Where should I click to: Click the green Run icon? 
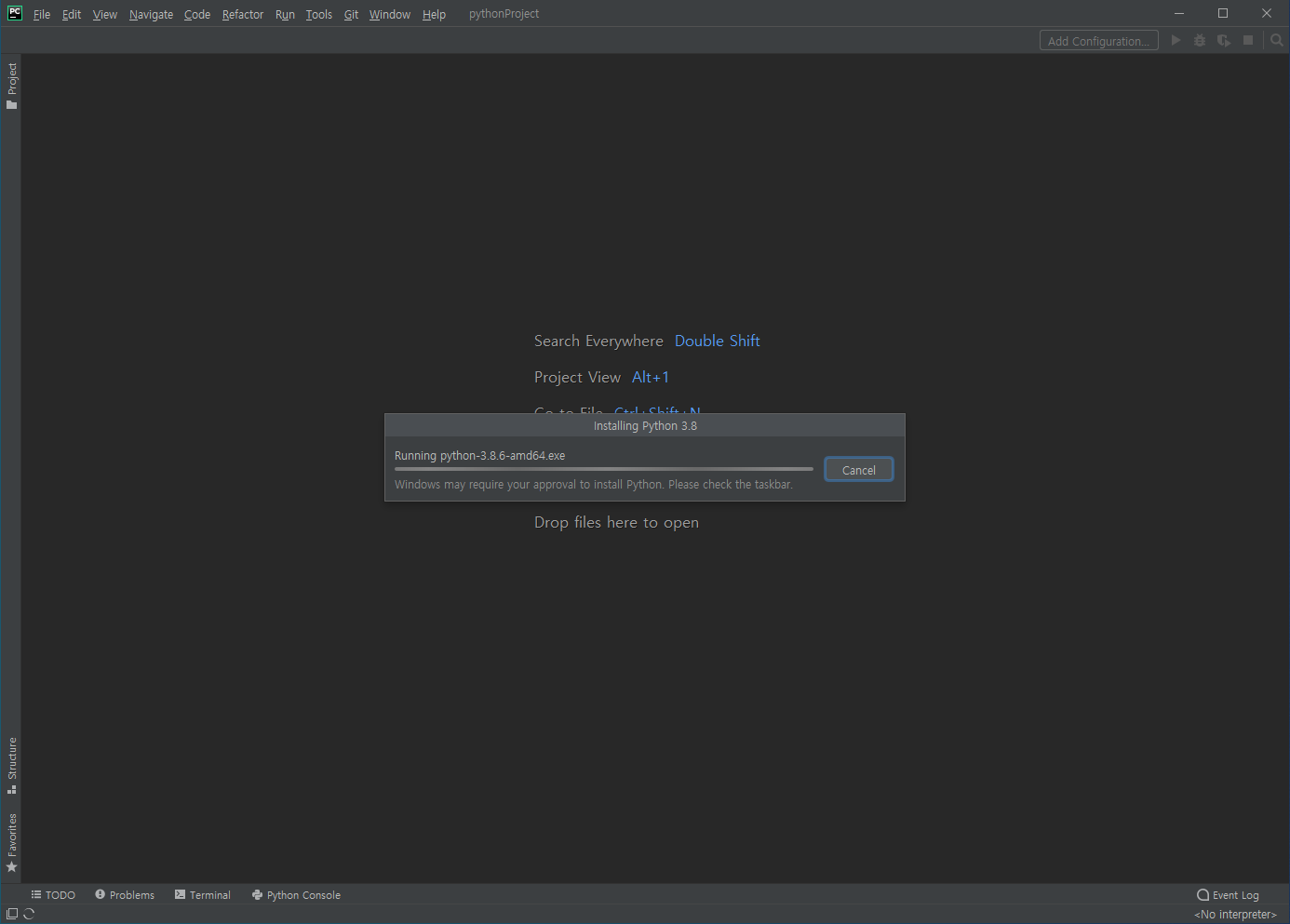[x=1176, y=40]
